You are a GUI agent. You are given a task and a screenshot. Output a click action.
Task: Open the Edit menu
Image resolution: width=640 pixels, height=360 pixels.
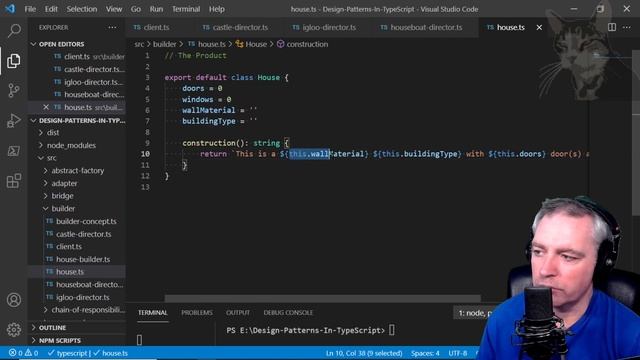click(51, 9)
